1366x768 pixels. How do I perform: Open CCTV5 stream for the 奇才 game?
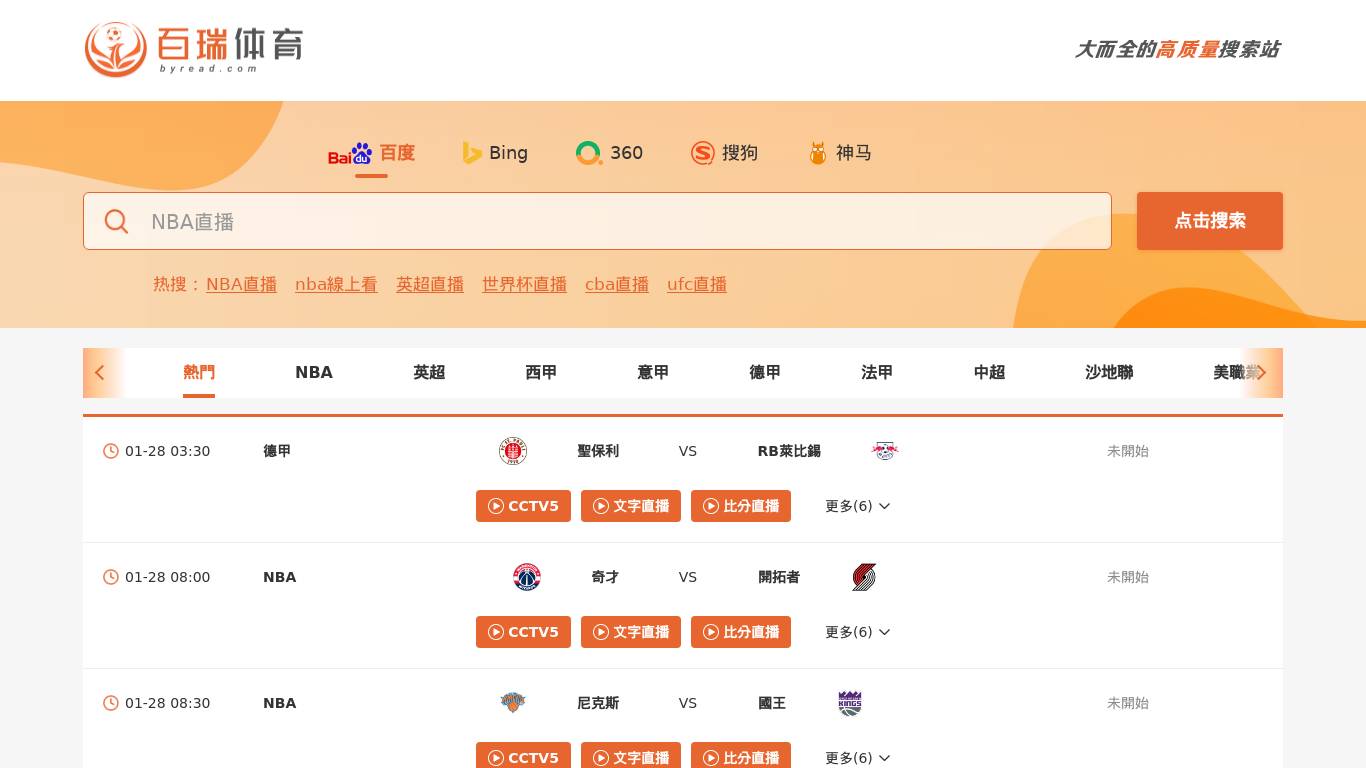(523, 632)
